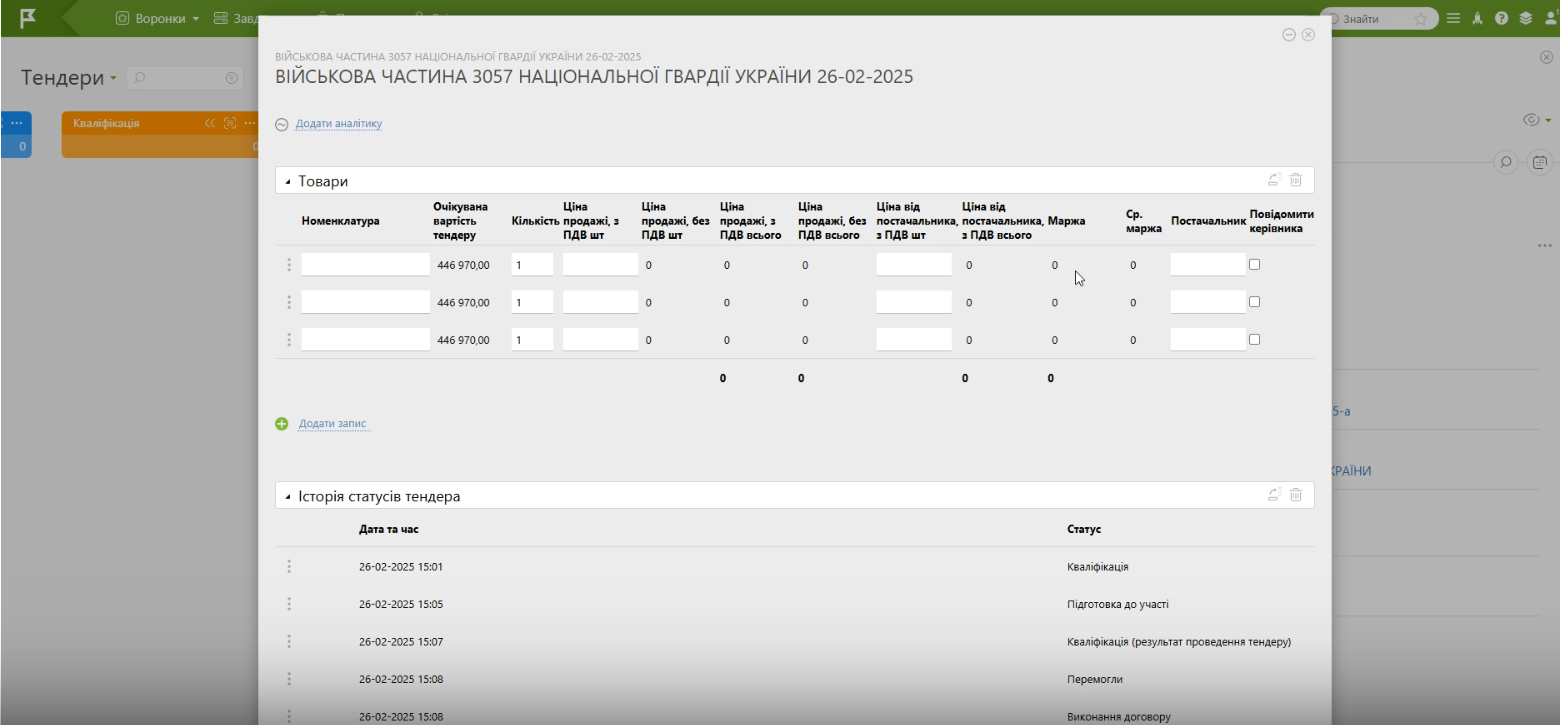The image size is (1560, 725).
Task: Click the export icon in Товари header
Action: pyautogui.click(x=1274, y=180)
